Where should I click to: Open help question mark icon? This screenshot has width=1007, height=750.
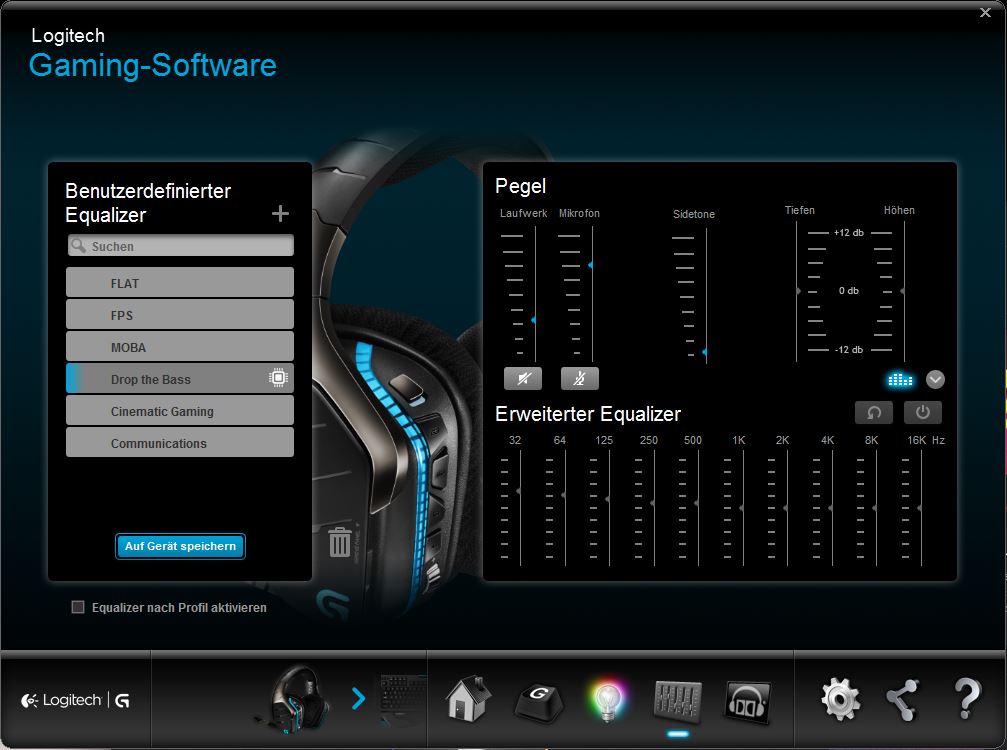966,699
